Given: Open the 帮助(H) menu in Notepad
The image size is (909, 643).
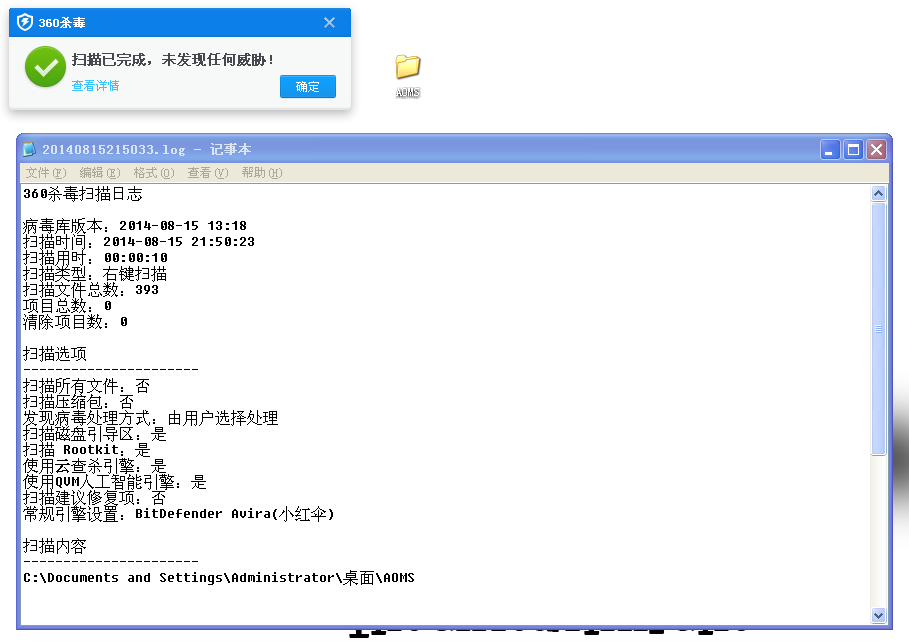Looking at the screenshot, I should 261,173.
